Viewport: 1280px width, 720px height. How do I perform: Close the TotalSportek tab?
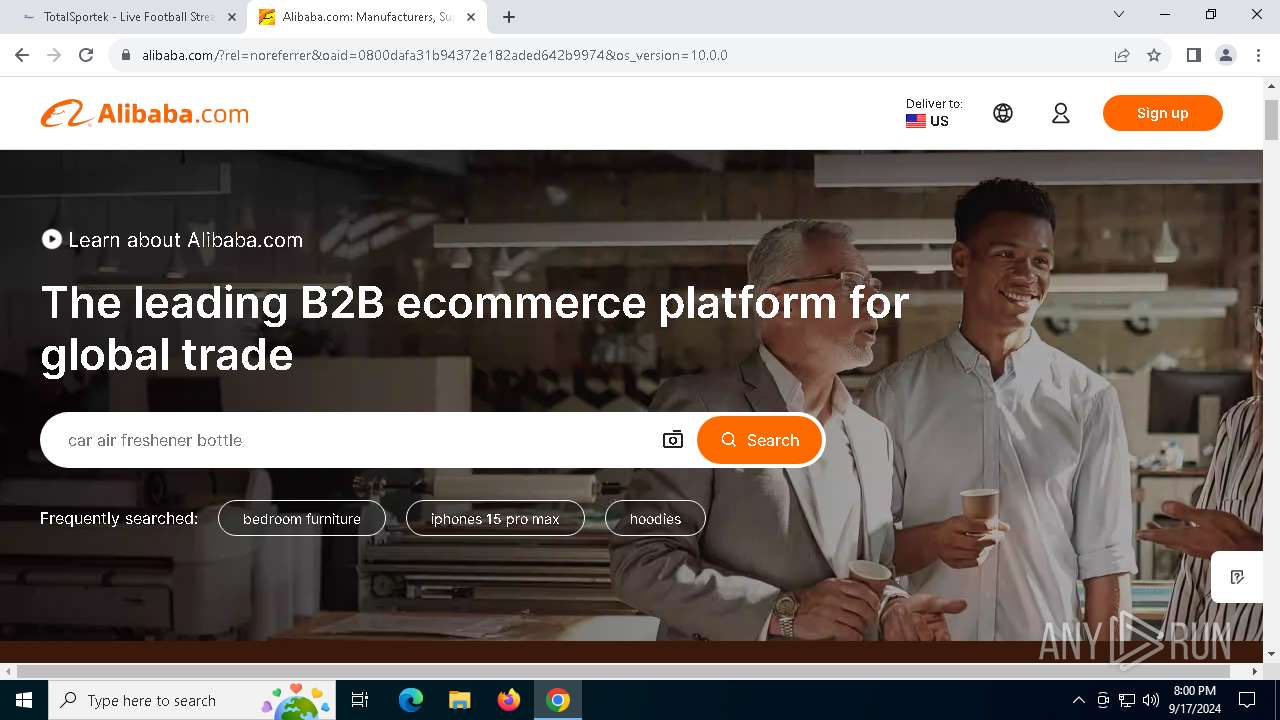[231, 17]
